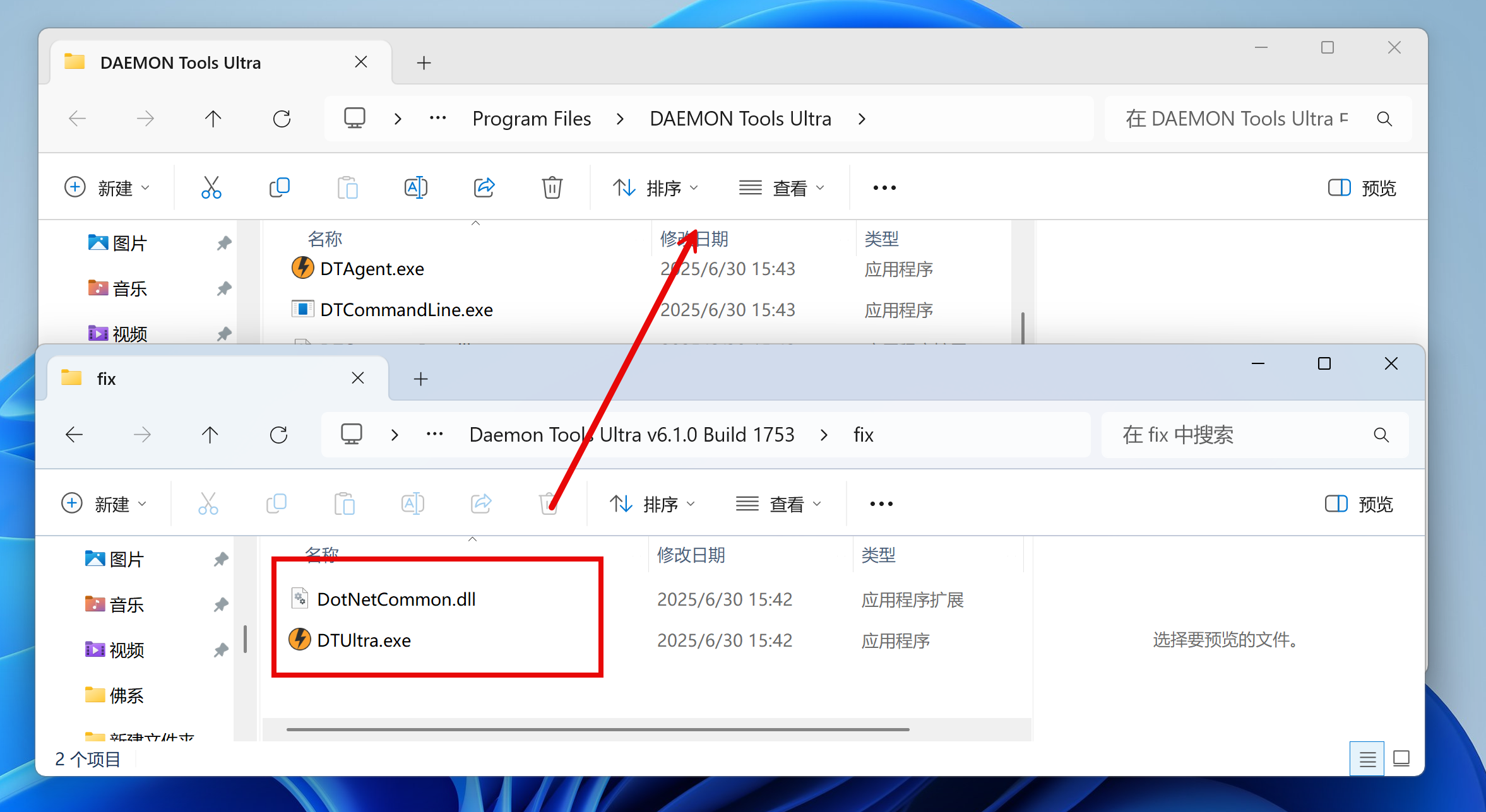This screenshot has width=1486, height=812.
Task: Click the search magnifier in the fix window
Action: 1381,435
